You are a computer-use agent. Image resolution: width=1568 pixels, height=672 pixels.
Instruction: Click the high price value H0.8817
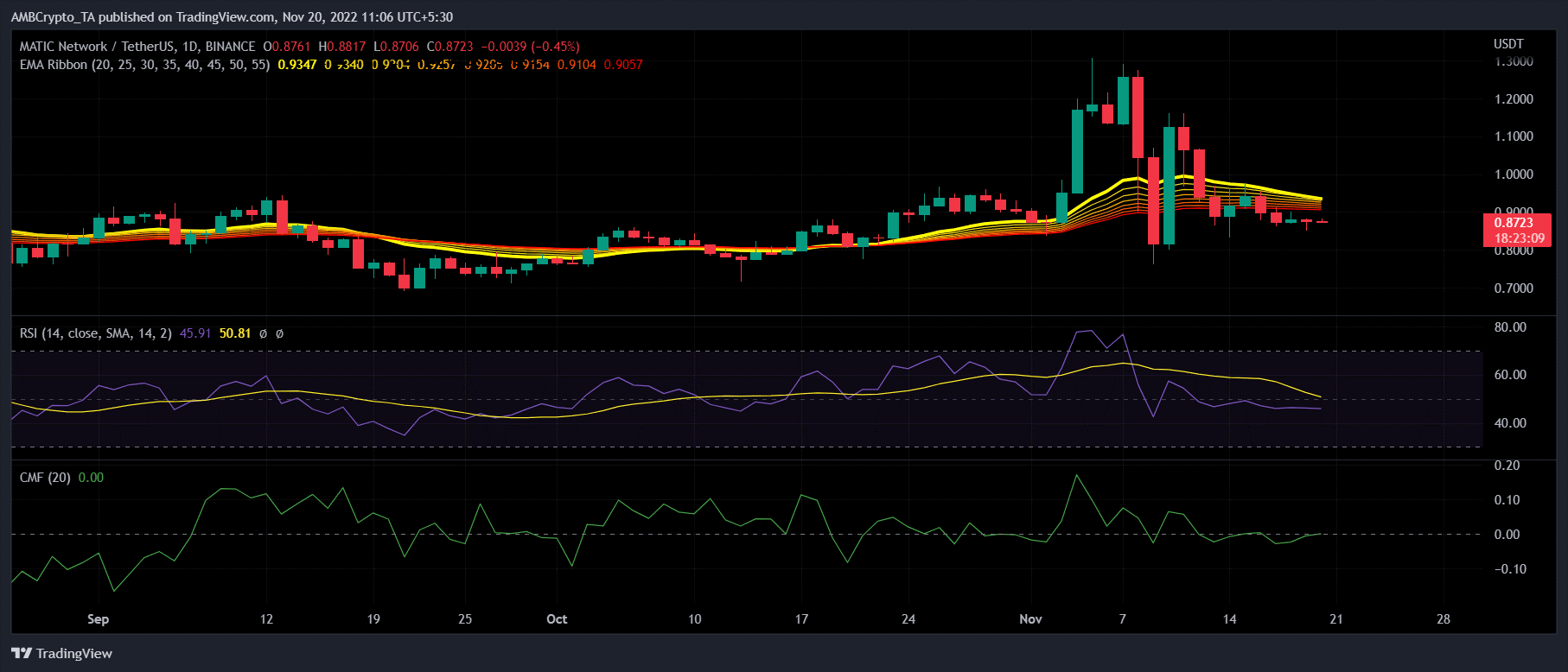point(341,47)
